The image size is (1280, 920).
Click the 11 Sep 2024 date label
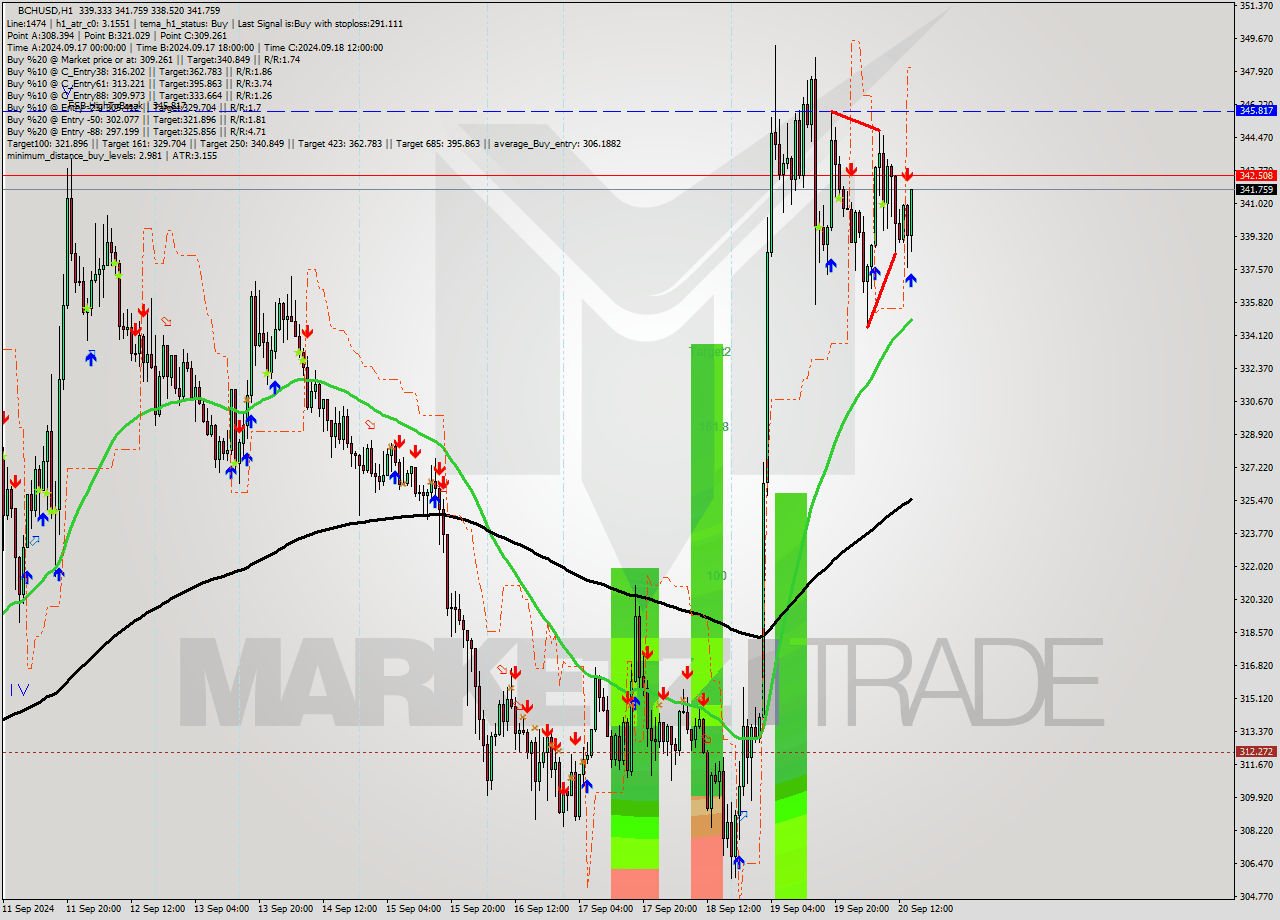click(x=29, y=909)
